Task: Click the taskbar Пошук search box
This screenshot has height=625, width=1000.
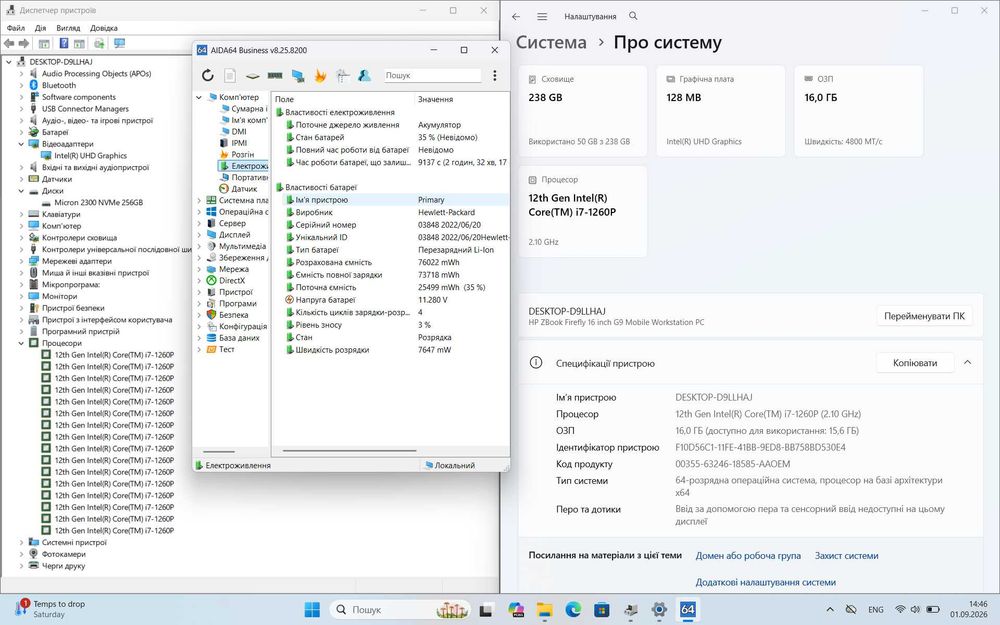Action: coord(401,610)
